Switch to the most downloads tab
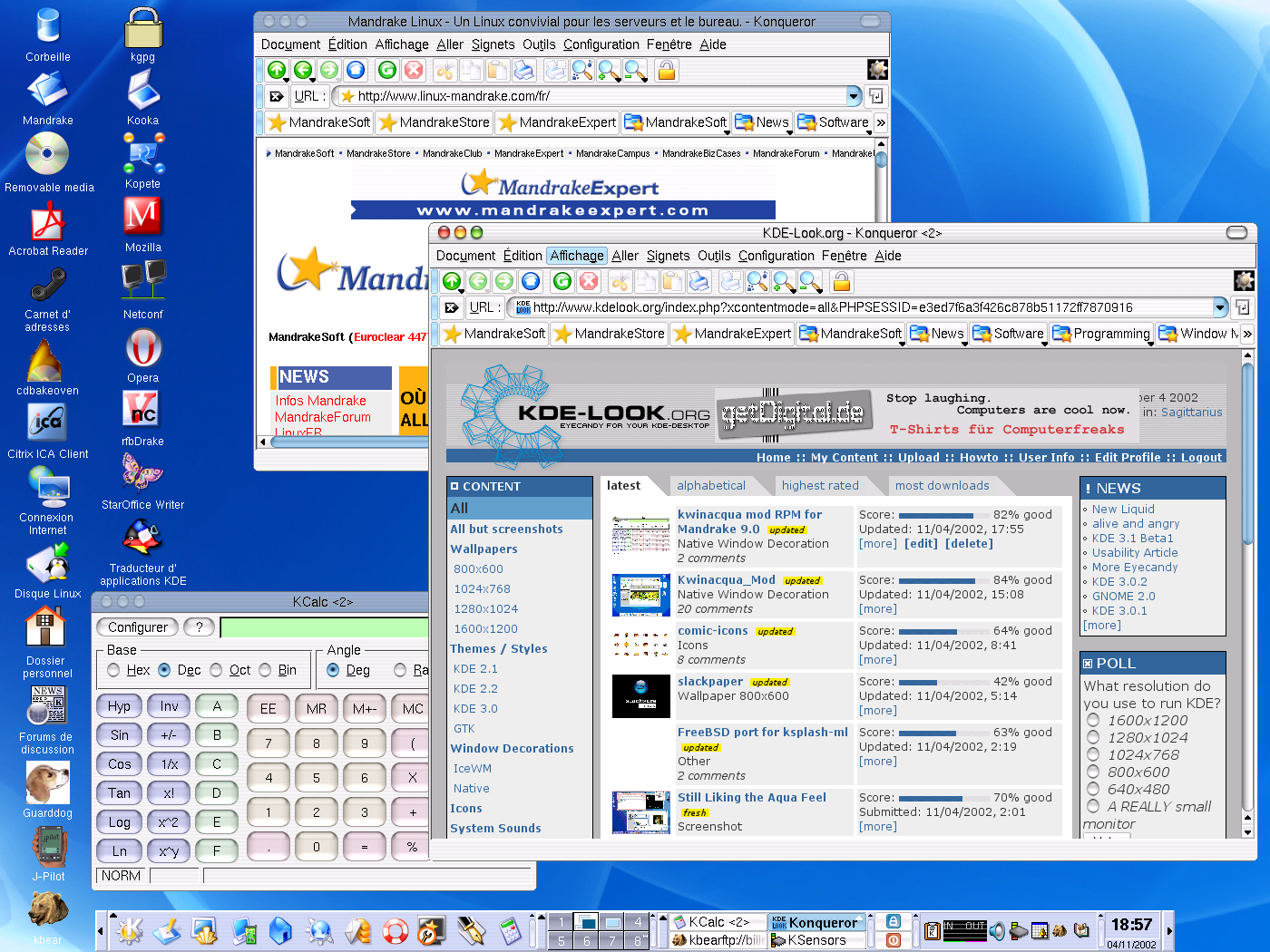This screenshot has width=1270, height=952. (942, 486)
